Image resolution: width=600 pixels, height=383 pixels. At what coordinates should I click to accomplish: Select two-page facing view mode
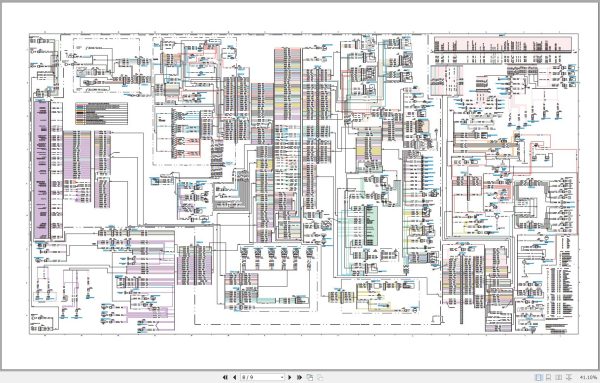(559, 377)
